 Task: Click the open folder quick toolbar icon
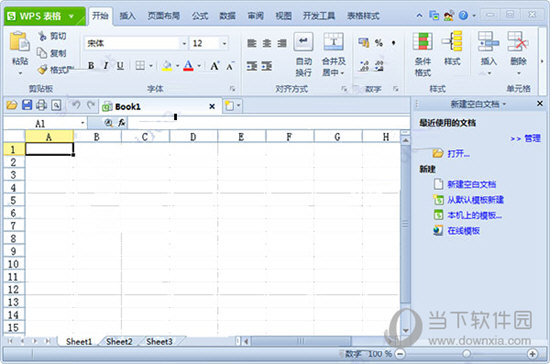12,105
